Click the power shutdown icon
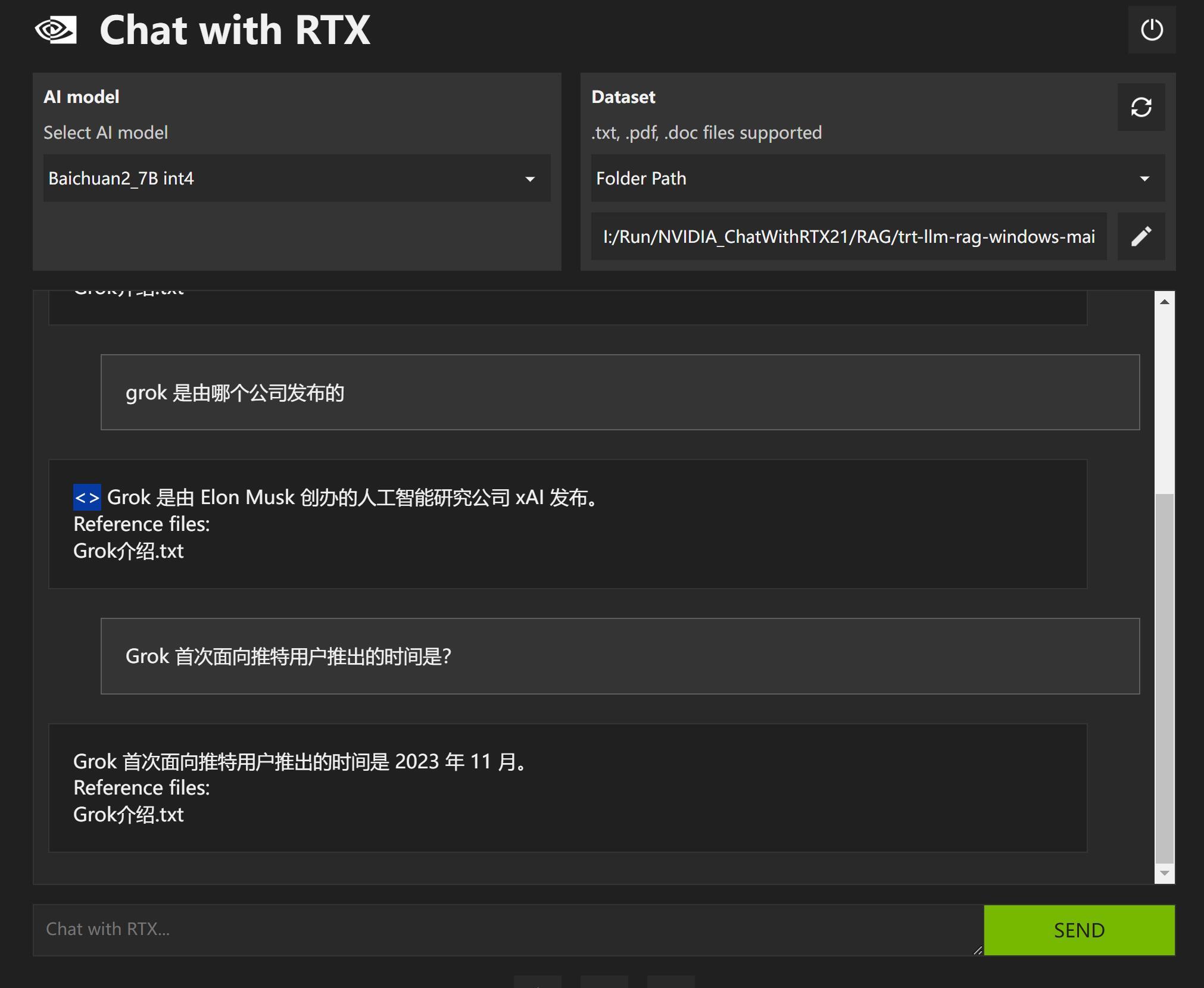Image resolution: width=1204 pixels, height=988 pixels. [x=1152, y=30]
